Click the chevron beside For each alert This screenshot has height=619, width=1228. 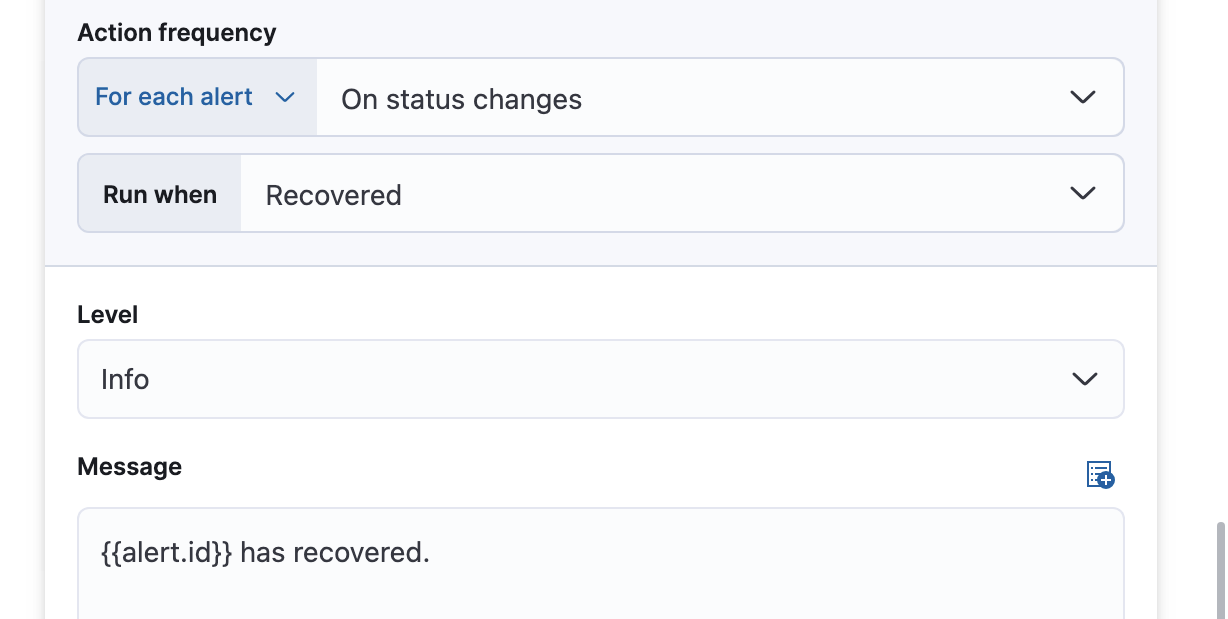[x=286, y=97]
